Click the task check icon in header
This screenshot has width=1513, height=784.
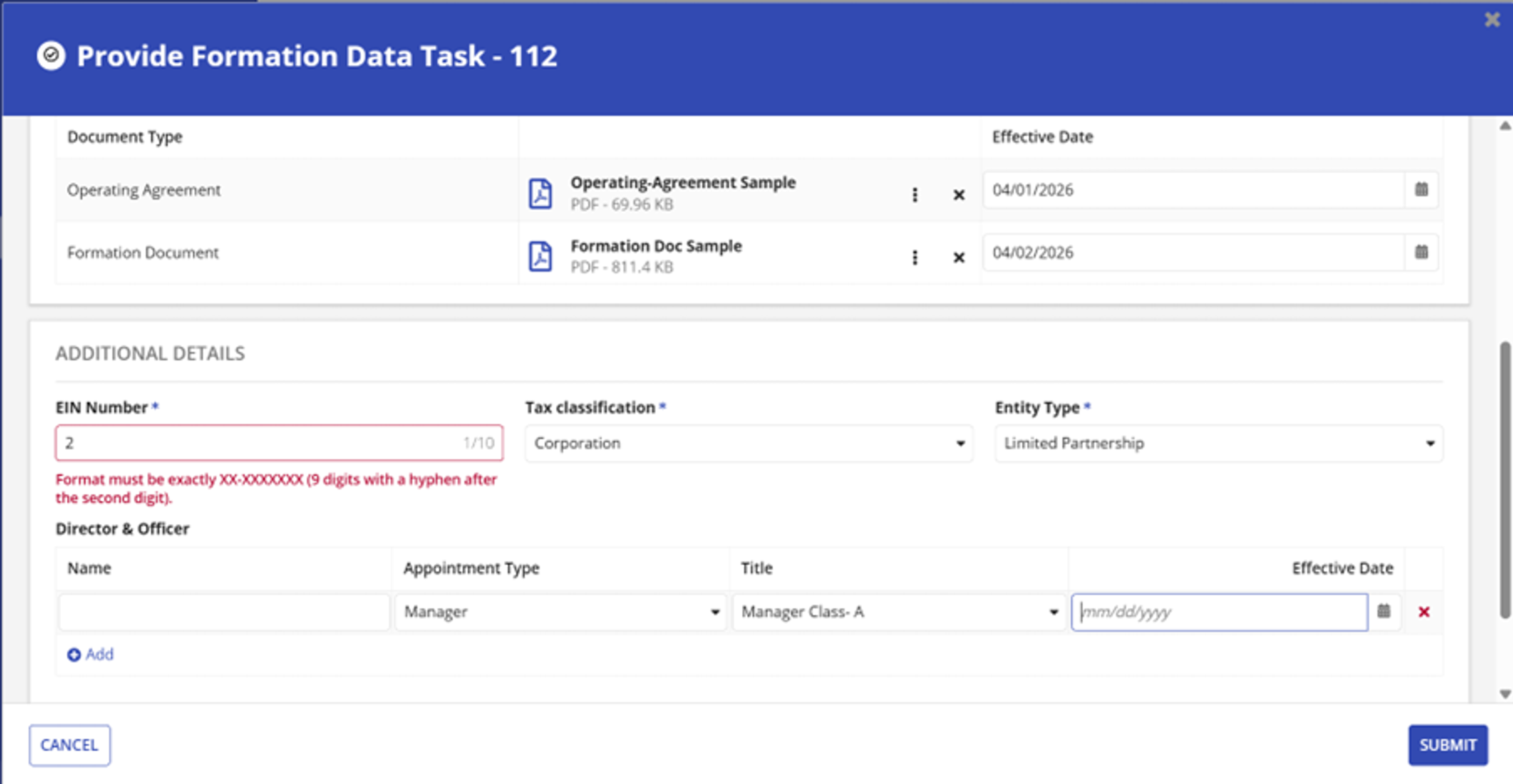click(51, 56)
